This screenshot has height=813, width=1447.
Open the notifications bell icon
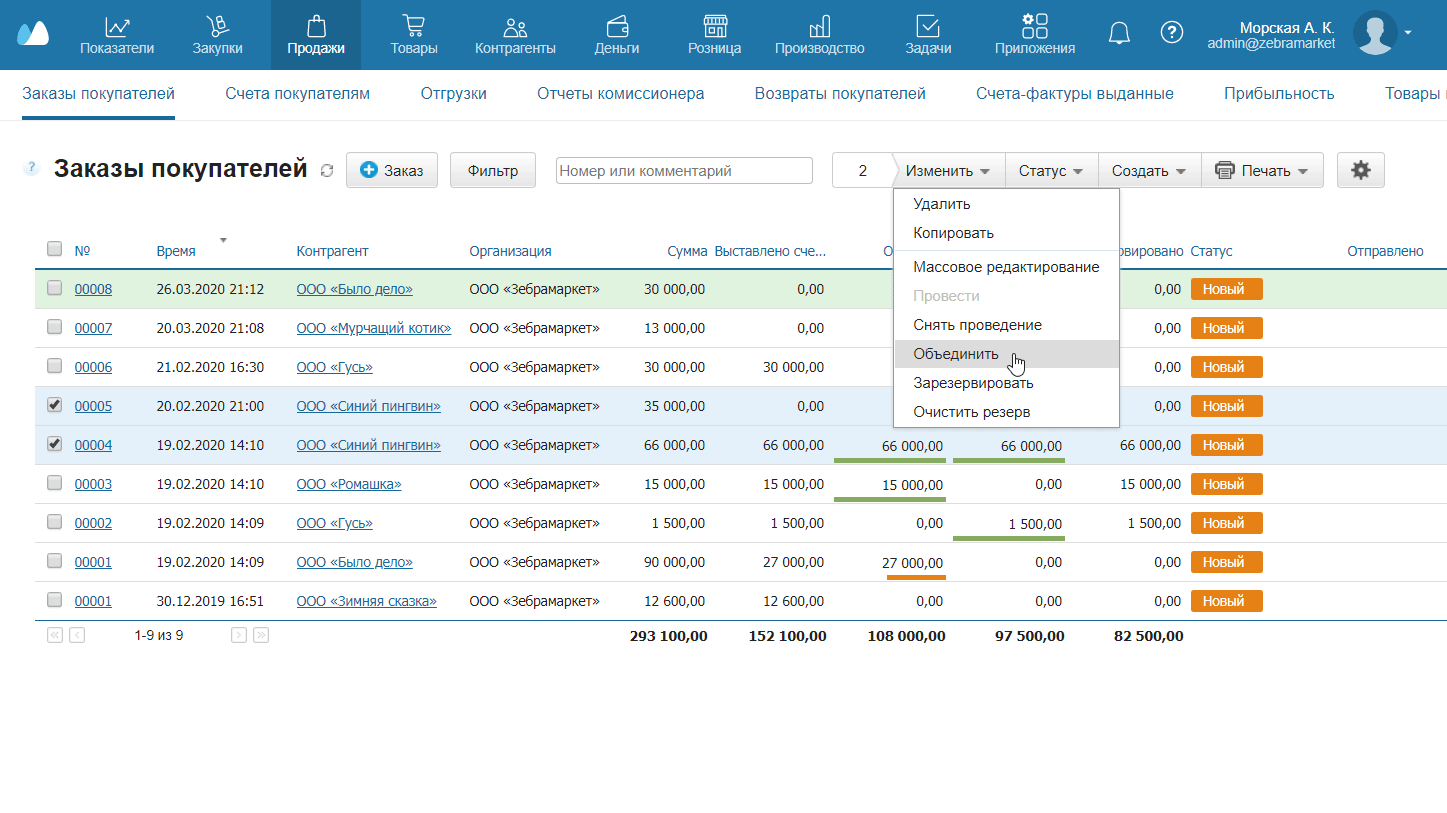[1119, 33]
